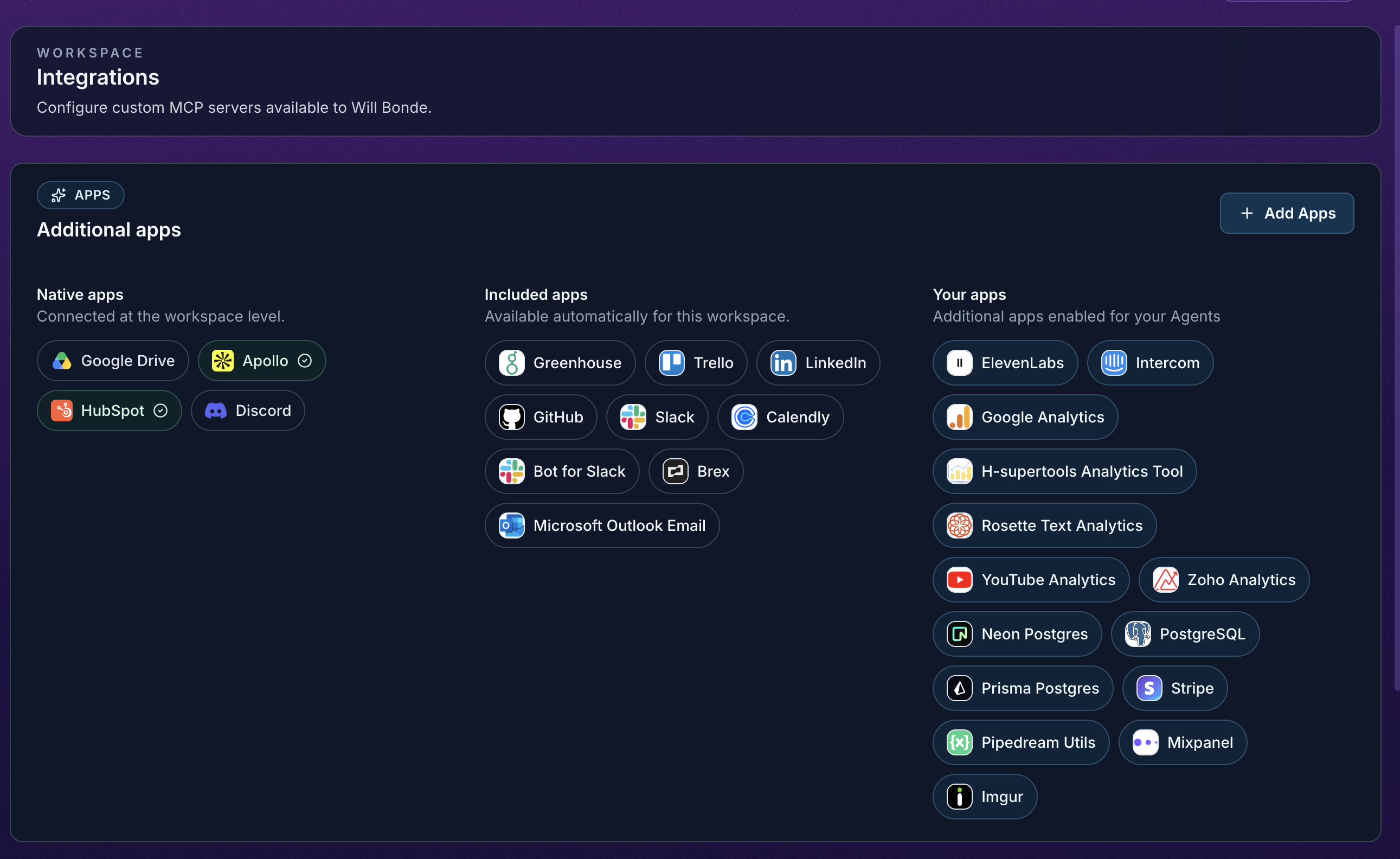Click the Rosette Text Analytics label
Viewport: 1400px width, 859px height.
pos(1061,525)
